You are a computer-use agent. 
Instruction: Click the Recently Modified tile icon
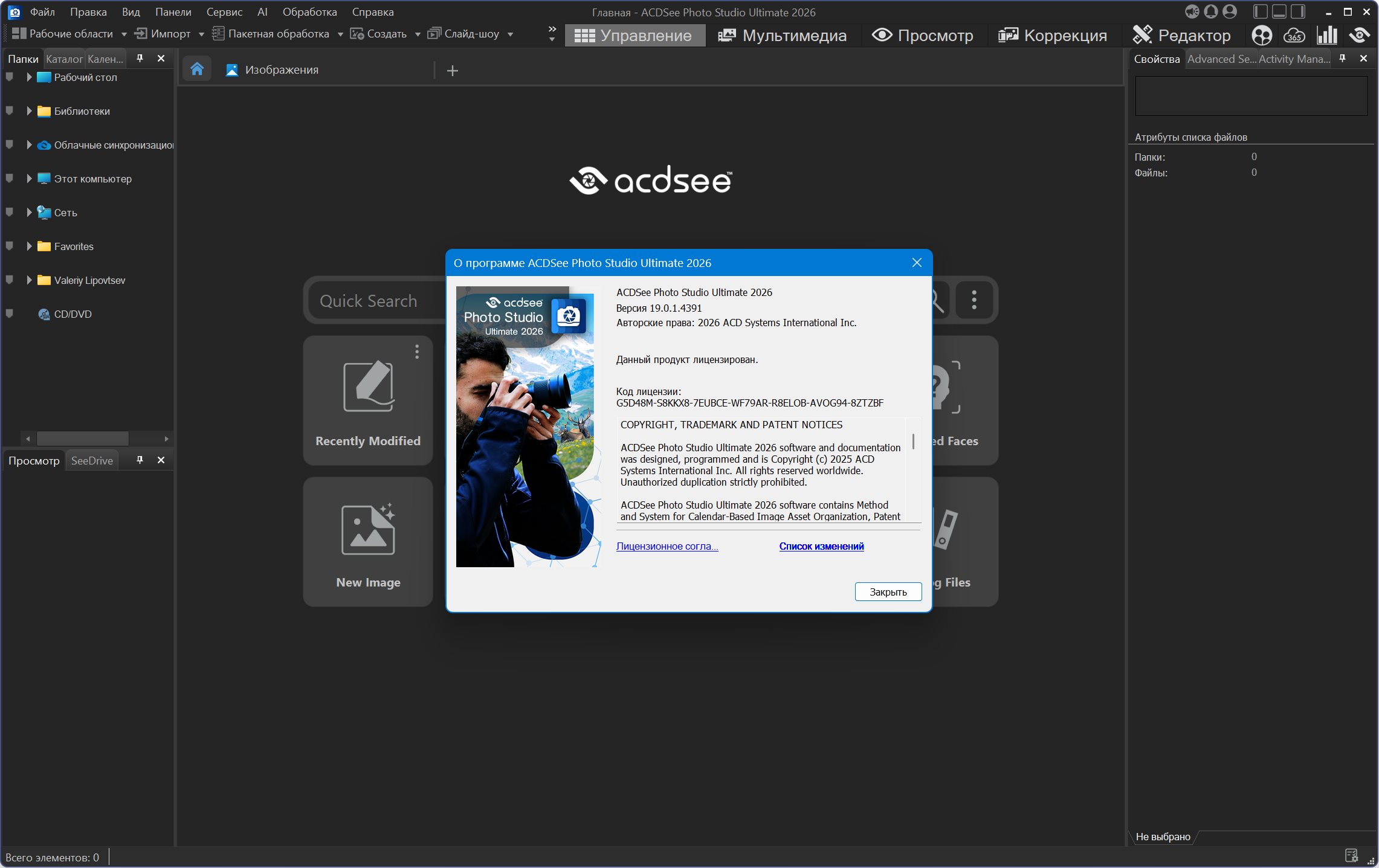368,387
